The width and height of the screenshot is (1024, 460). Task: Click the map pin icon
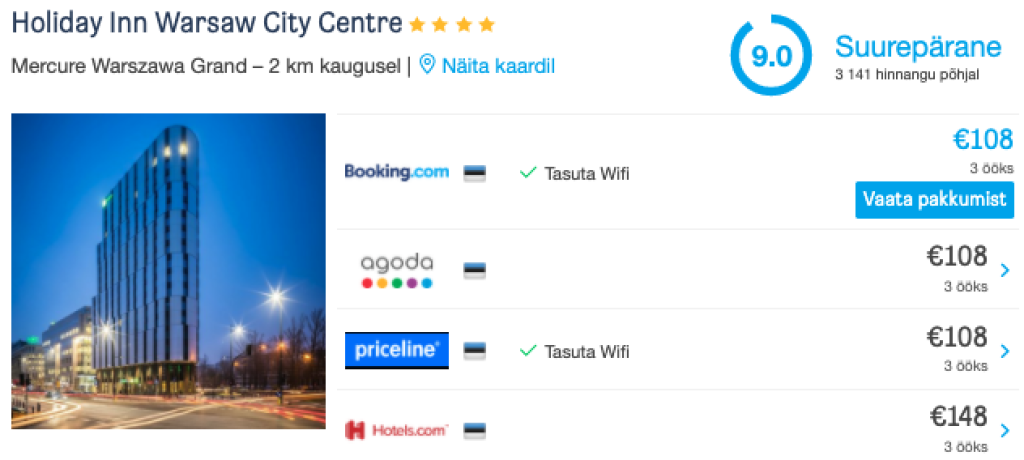pyautogui.click(x=427, y=66)
